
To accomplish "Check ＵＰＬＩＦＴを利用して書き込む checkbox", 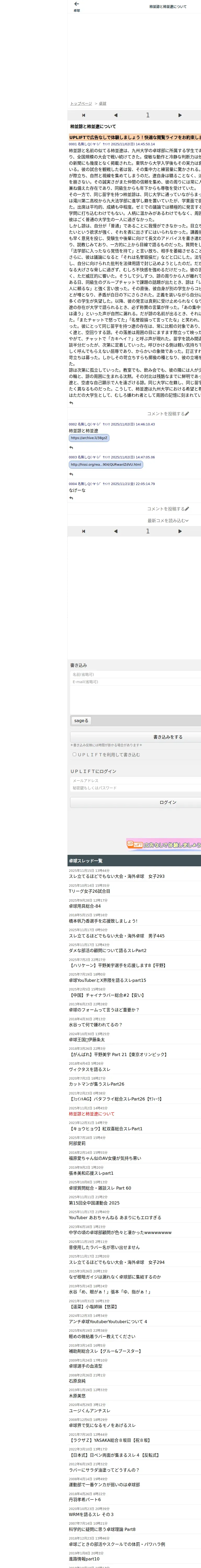I will (74, 754).
